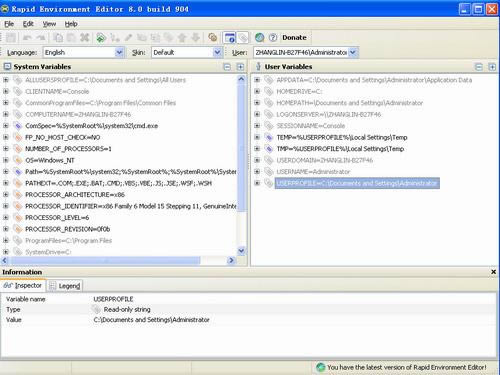Select the HOMEDRIVE=C: row
The height and width of the screenshot is (375, 500).
pyautogui.click(x=299, y=92)
